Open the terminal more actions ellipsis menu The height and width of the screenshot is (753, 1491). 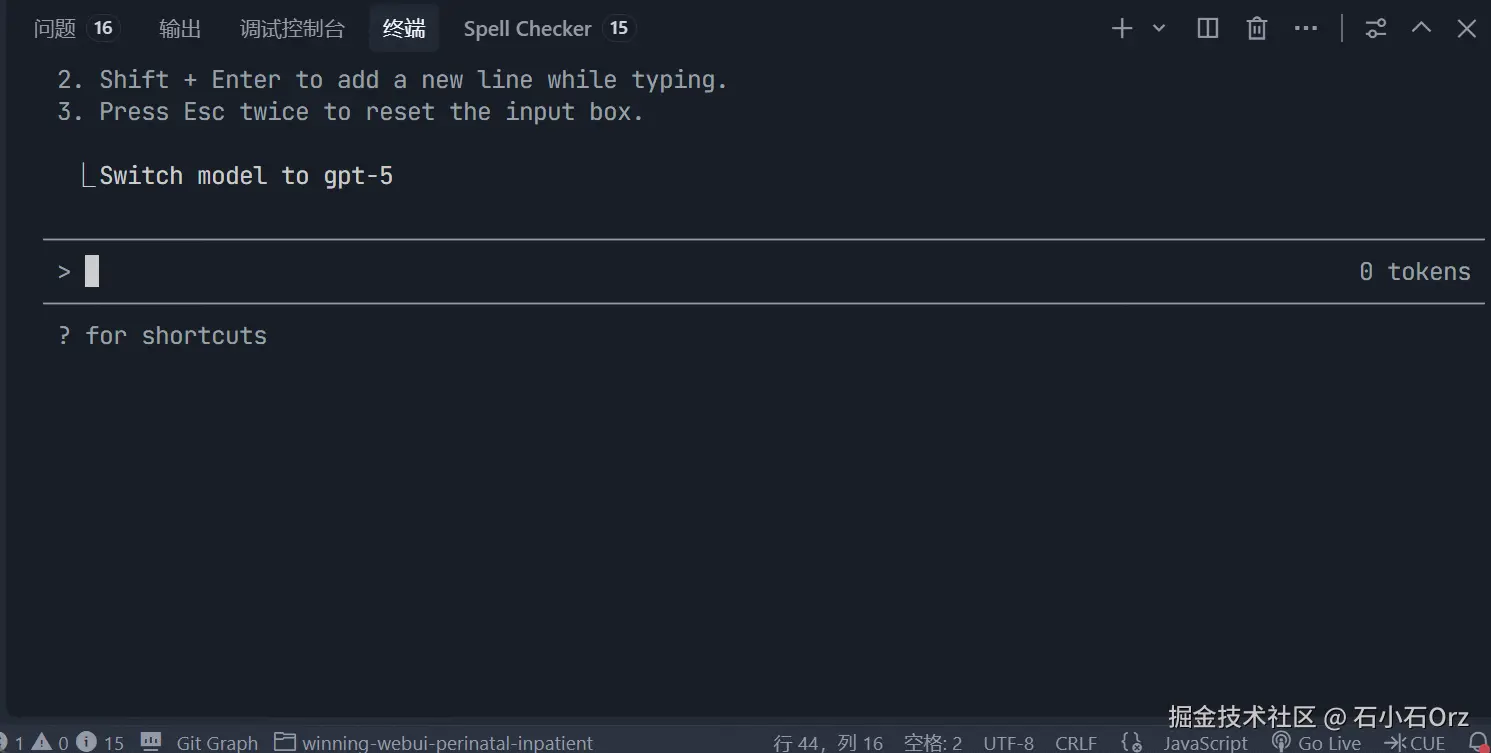tap(1306, 29)
